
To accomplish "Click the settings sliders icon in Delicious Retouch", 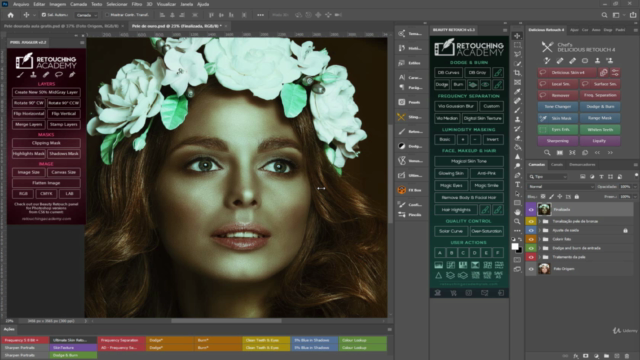I will 615,73.
